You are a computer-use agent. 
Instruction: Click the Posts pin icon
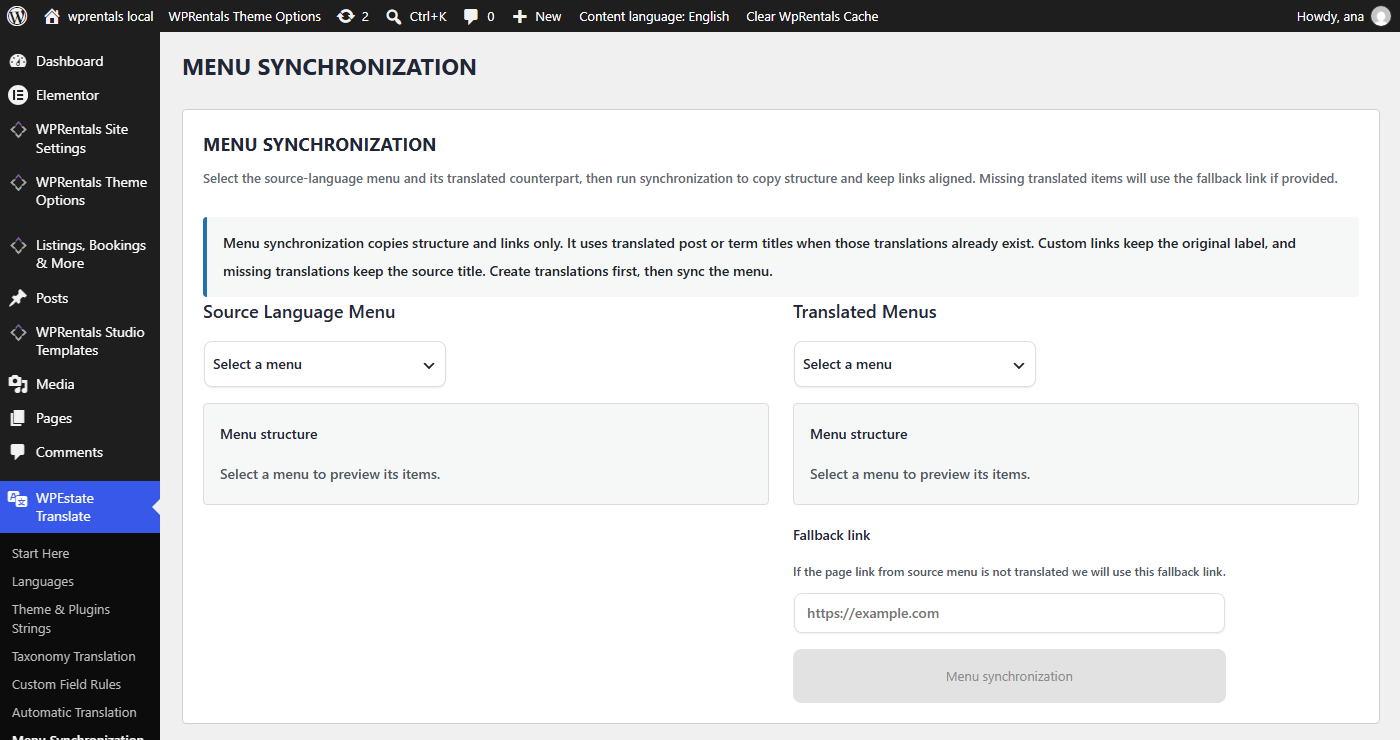tap(18, 298)
